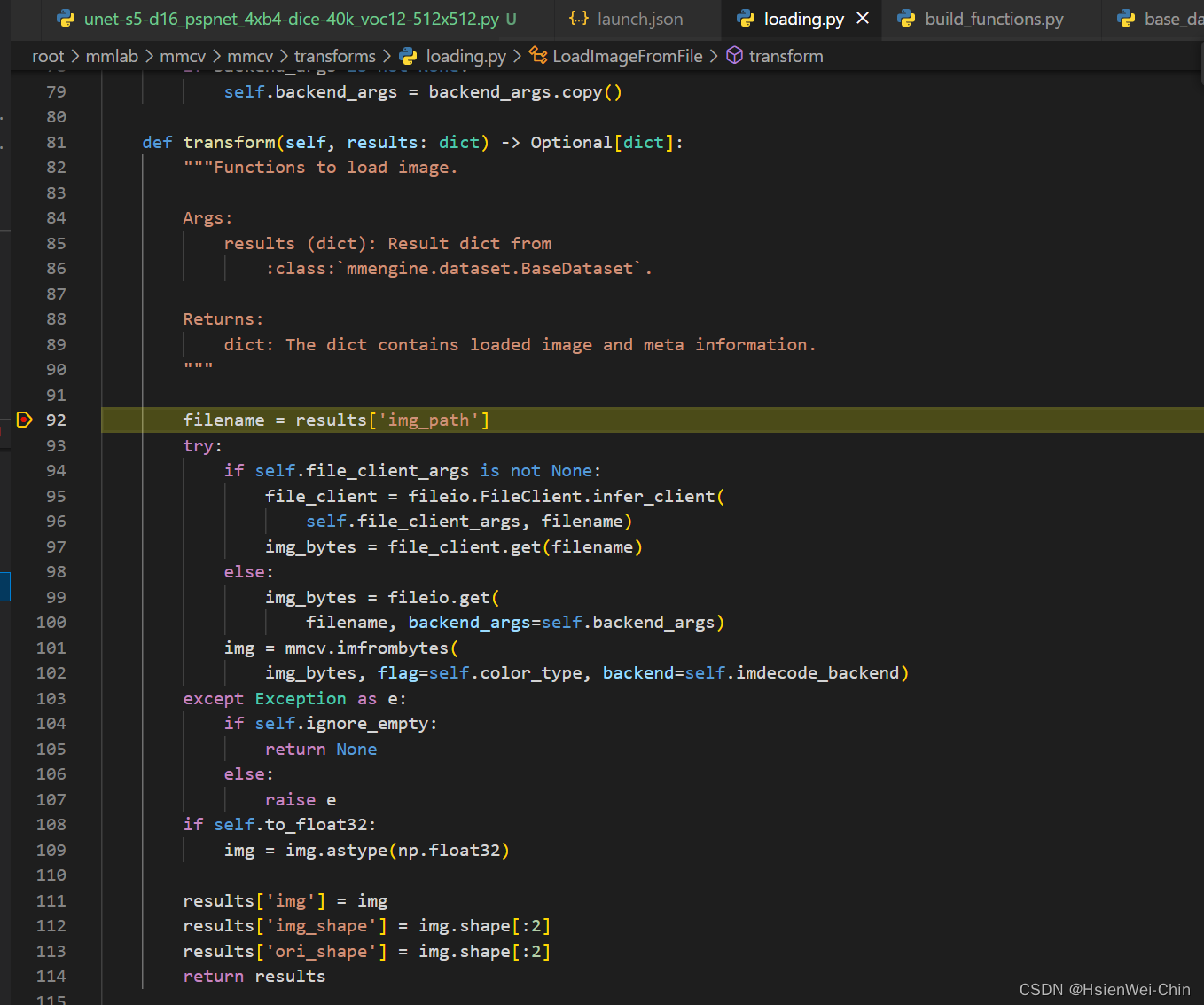Click 'self.backend_args = backend_args.copy()' line
1204x1005 pixels.
(423, 91)
